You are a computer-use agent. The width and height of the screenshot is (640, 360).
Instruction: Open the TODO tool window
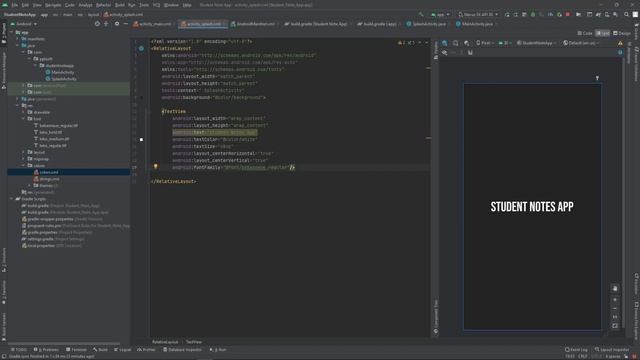point(19,350)
